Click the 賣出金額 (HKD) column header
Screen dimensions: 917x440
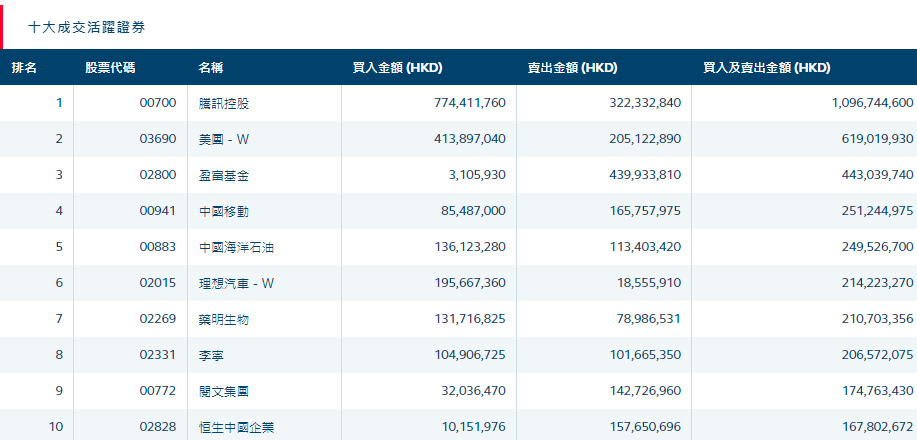tap(573, 68)
